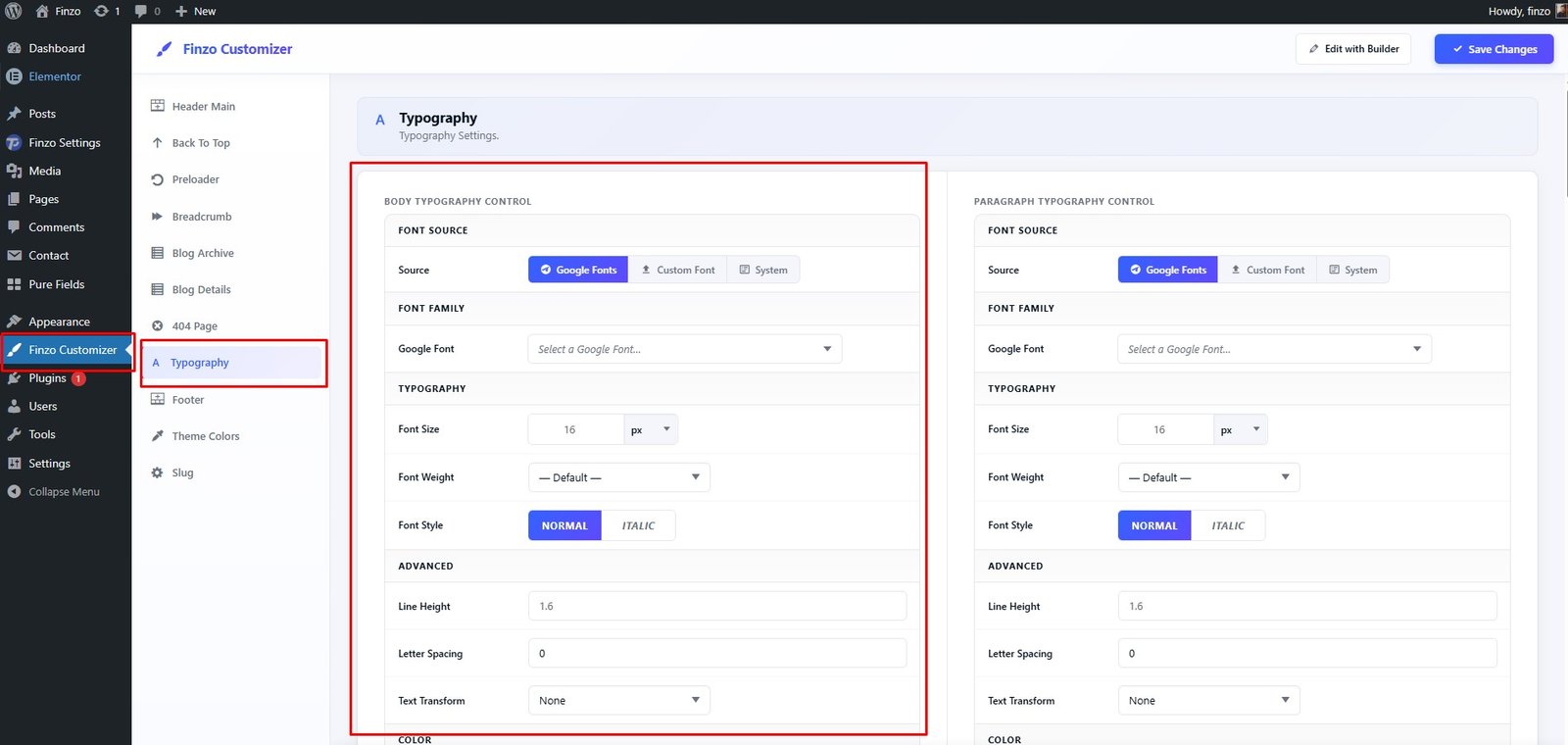This screenshot has height=745, width=1568.
Task: Set paragraph font style to Italic
Action: click(x=1228, y=525)
